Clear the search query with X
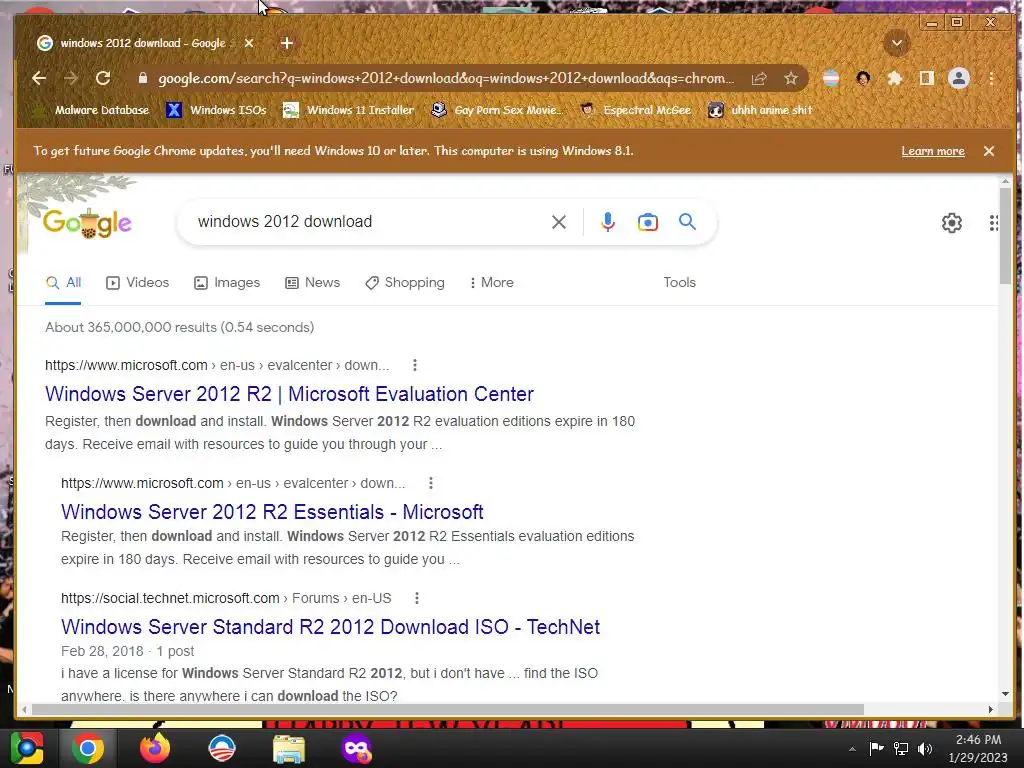Screen dimensions: 1024x768 (558, 222)
